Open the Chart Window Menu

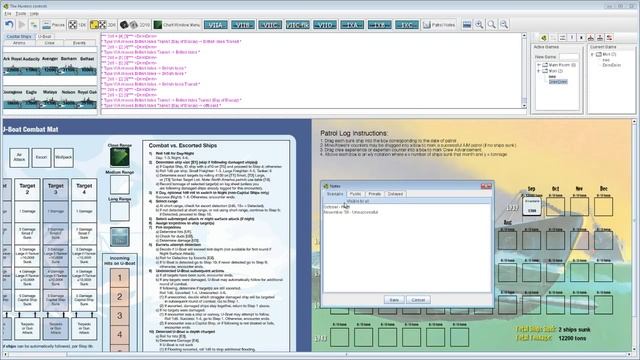177,25
